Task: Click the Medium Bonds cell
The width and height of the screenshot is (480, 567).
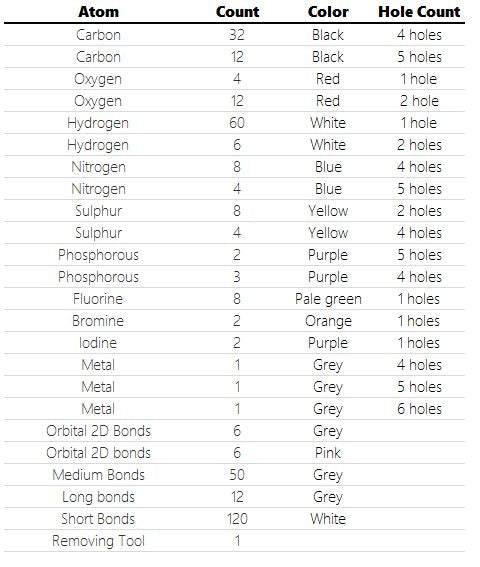Action: coord(98,475)
